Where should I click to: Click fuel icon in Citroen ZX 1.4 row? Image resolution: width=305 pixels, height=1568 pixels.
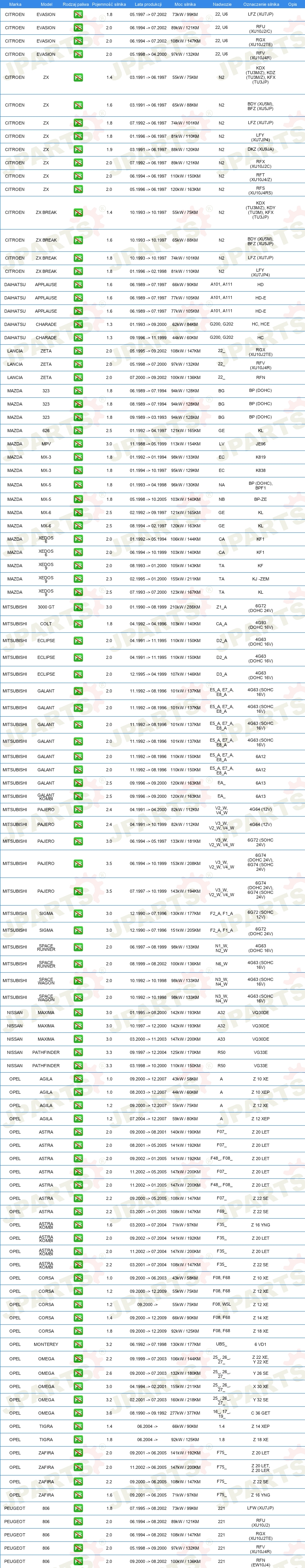(x=78, y=77)
